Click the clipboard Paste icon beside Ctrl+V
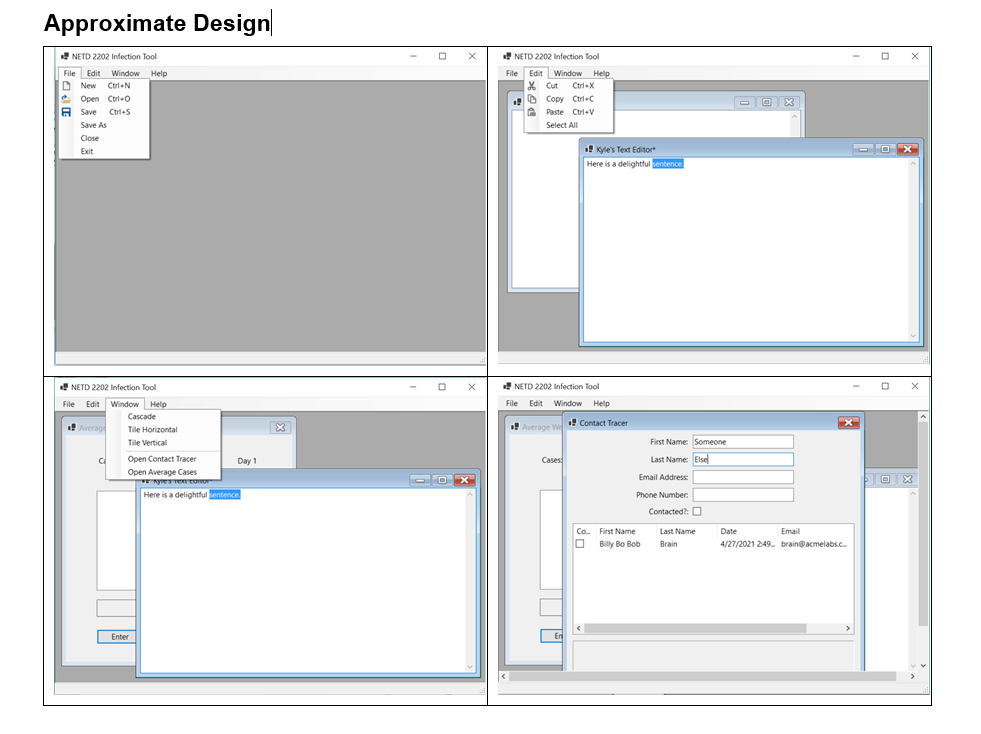This screenshot has width=981, height=734. 532,112
